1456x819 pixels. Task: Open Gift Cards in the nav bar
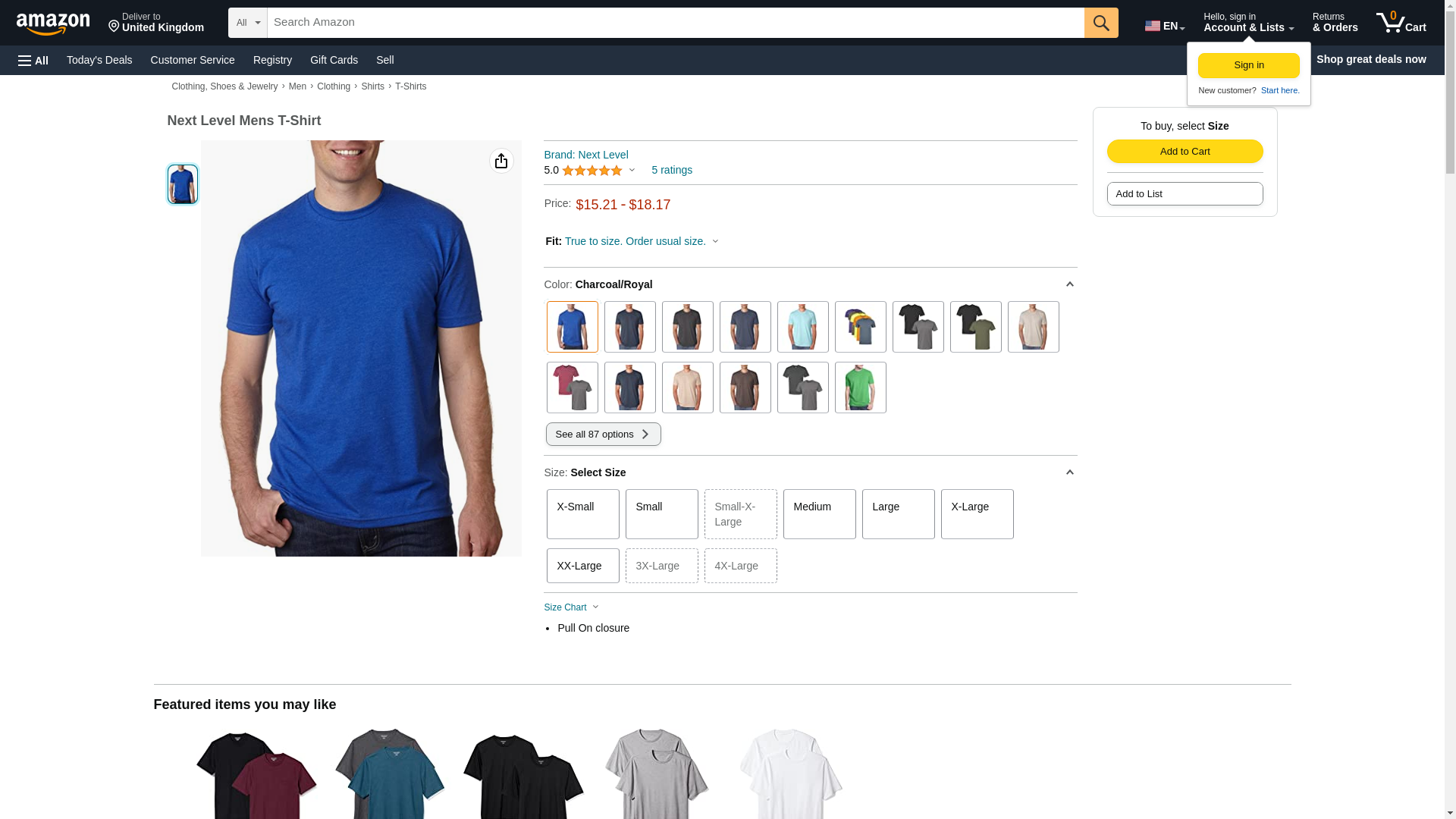click(x=334, y=60)
